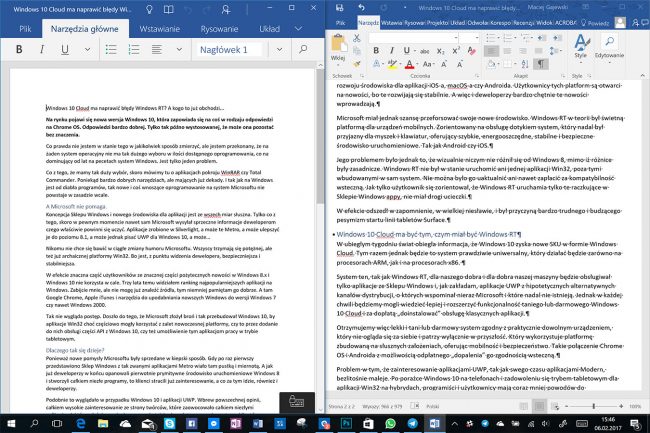Click the Share person icon in Word Mobile title bar
Screen dimensions: 650x433
[226, 10]
